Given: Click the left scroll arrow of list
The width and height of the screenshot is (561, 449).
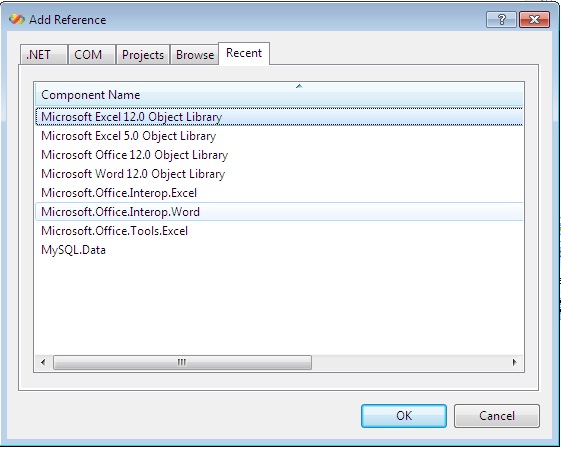Looking at the screenshot, I should click(x=43, y=362).
